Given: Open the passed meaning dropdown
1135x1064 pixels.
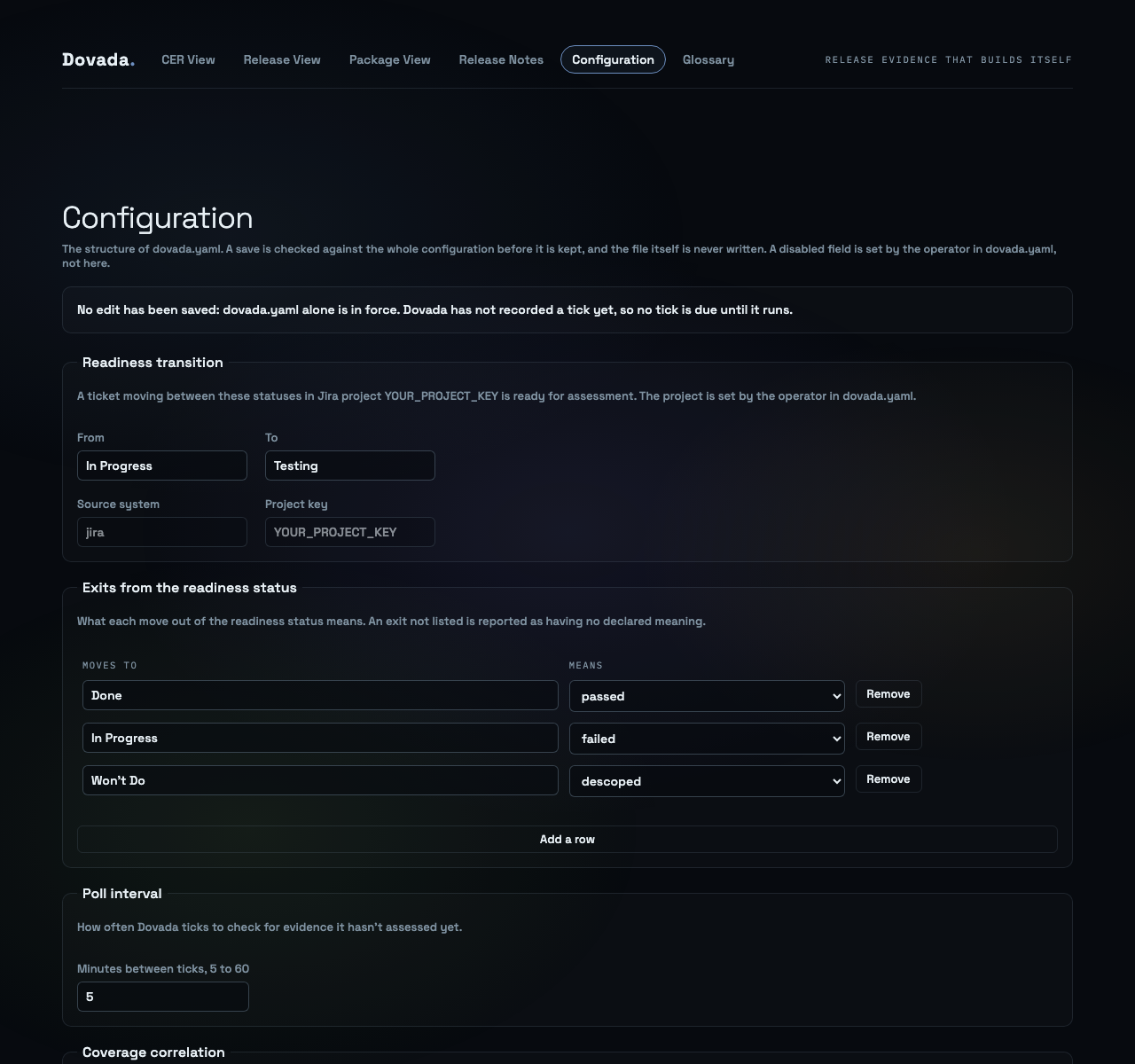Looking at the screenshot, I should [707, 696].
